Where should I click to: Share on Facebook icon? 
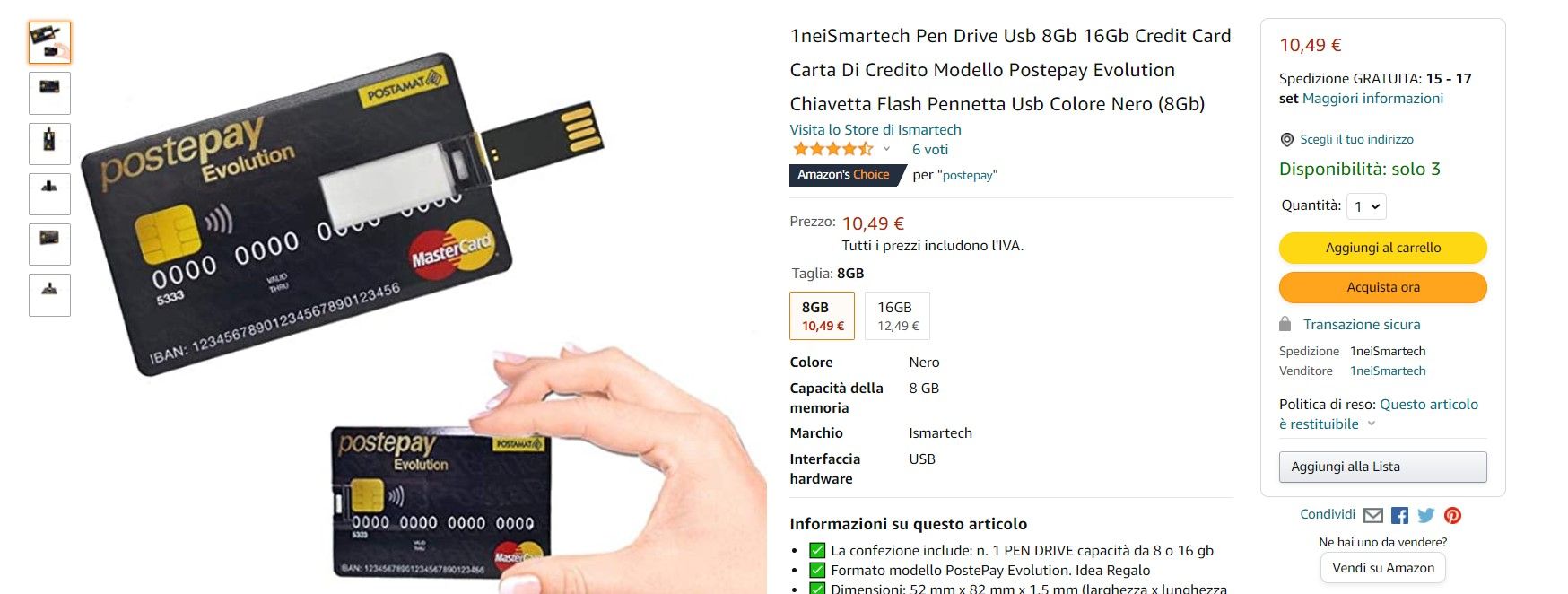(1399, 515)
